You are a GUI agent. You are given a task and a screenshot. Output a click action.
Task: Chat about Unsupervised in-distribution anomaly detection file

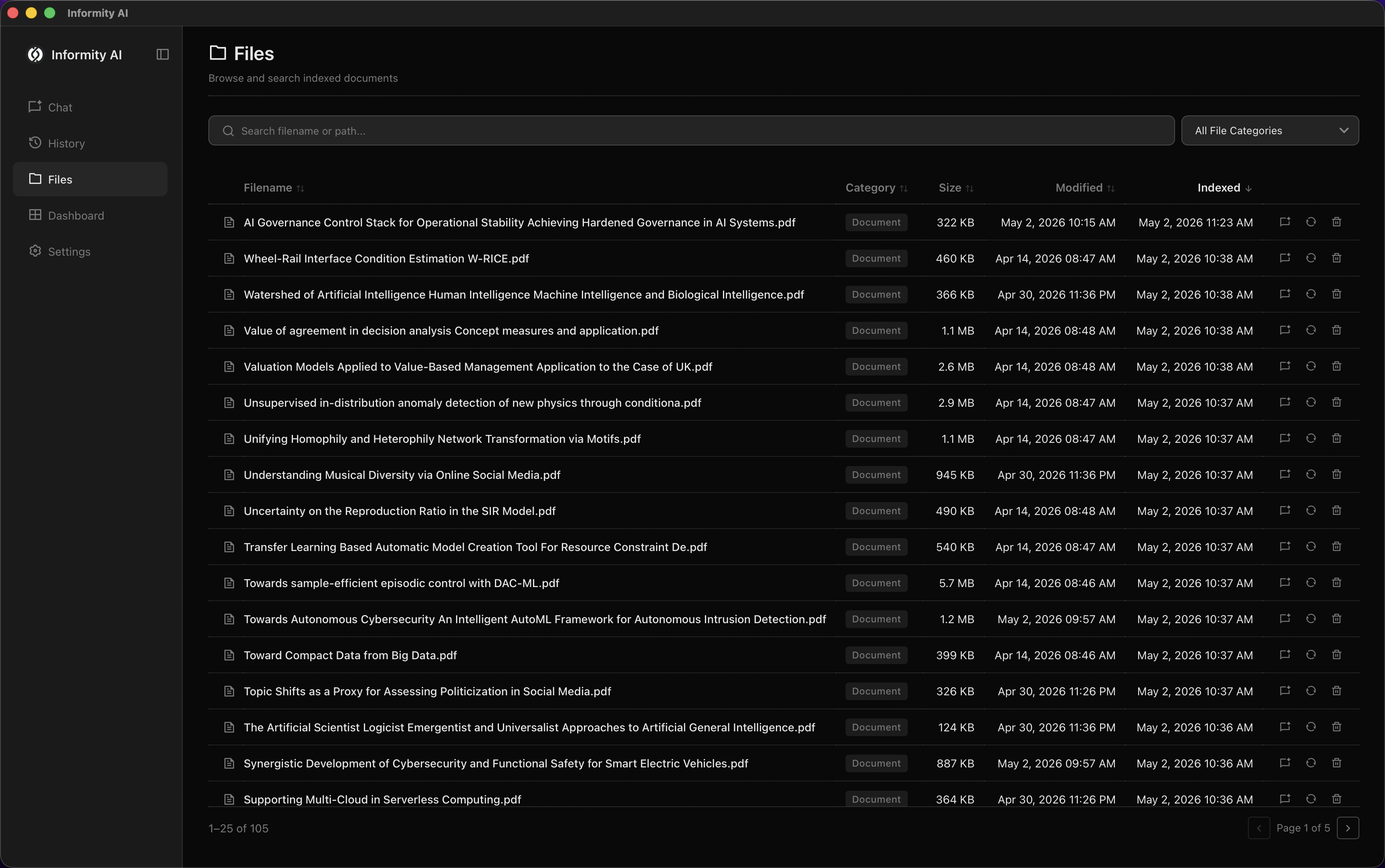[x=1285, y=402]
